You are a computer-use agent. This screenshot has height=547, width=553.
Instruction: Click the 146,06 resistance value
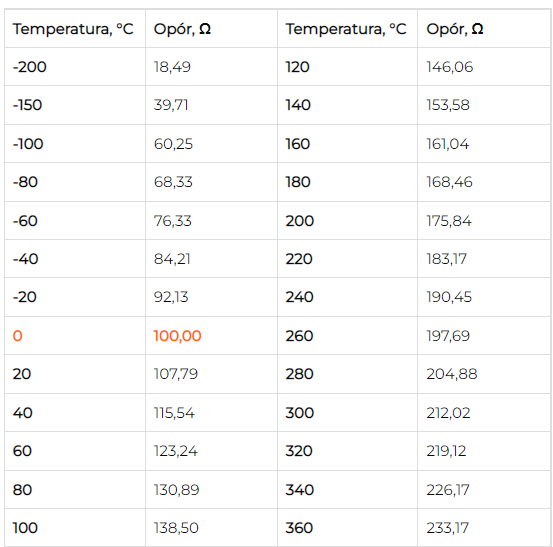tap(450, 67)
